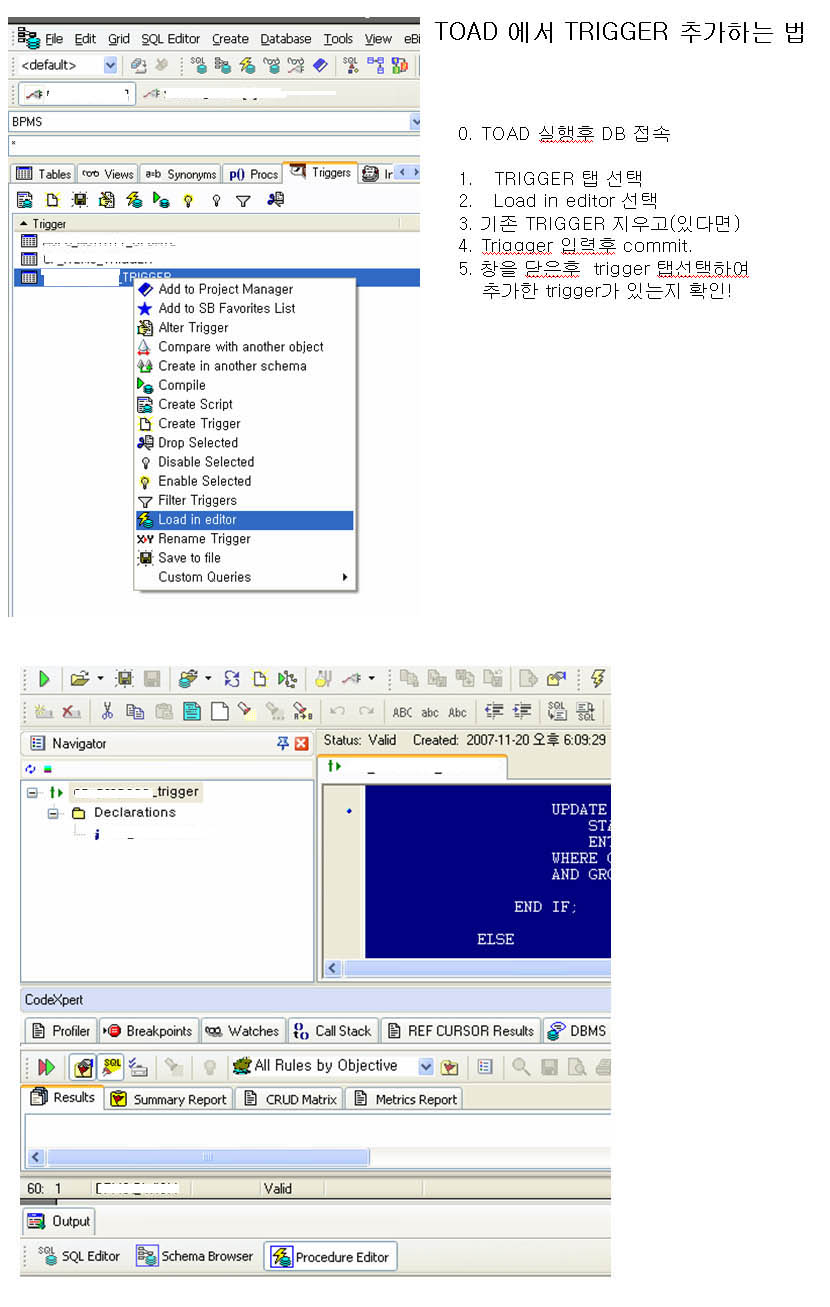Choose Save to file in context menu
Screen dimensions: 830x1307
(x=244, y=558)
